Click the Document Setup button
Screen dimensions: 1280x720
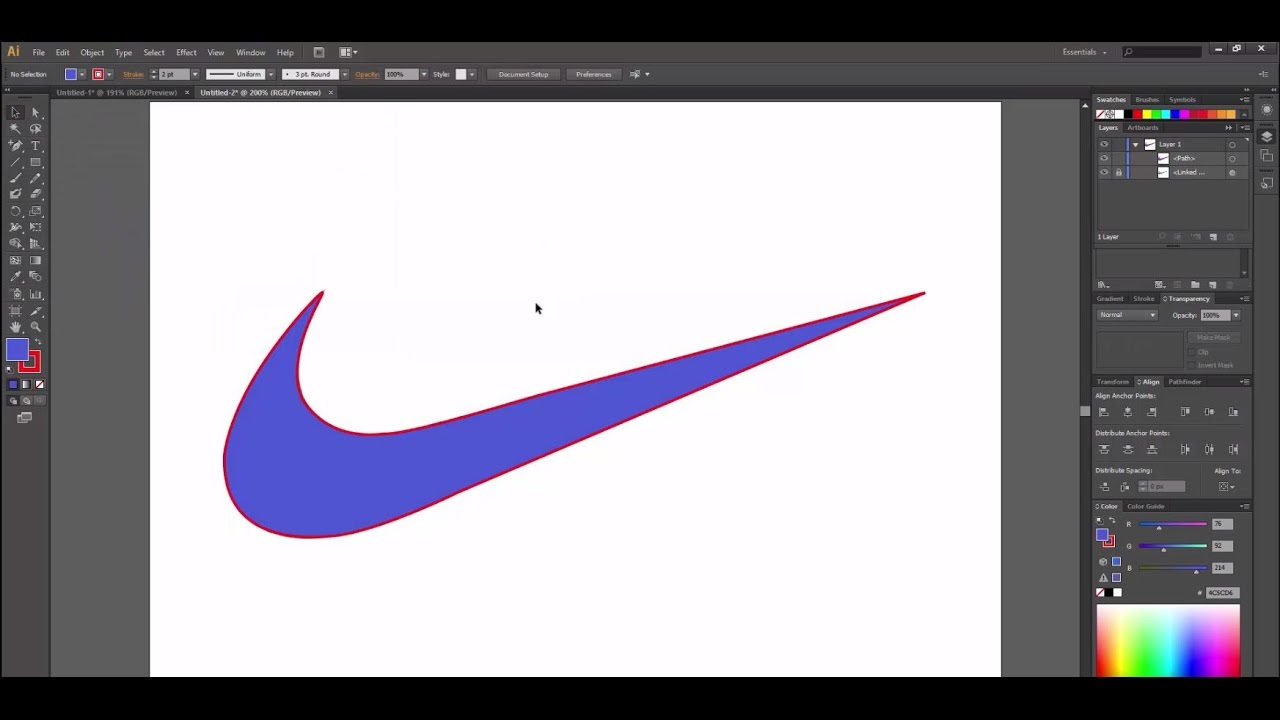pos(523,74)
